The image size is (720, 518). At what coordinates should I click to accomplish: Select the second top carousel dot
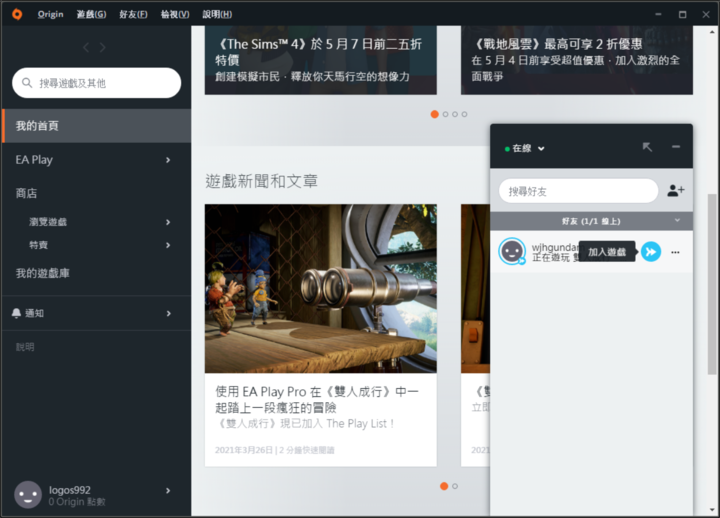[x=445, y=114]
